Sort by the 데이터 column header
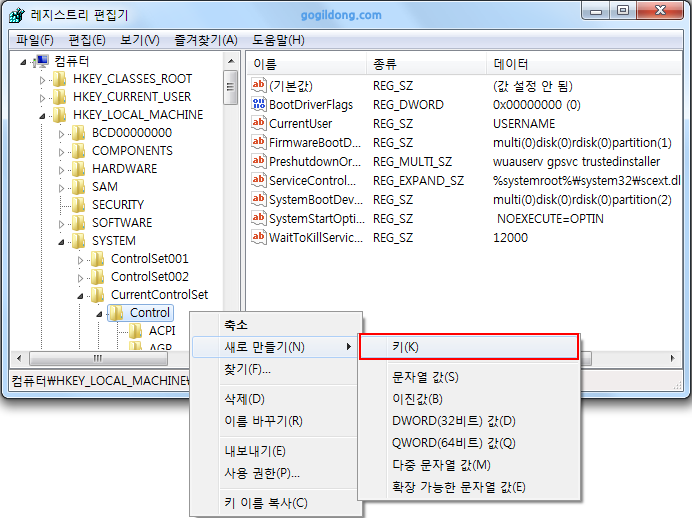 click(584, 64)
